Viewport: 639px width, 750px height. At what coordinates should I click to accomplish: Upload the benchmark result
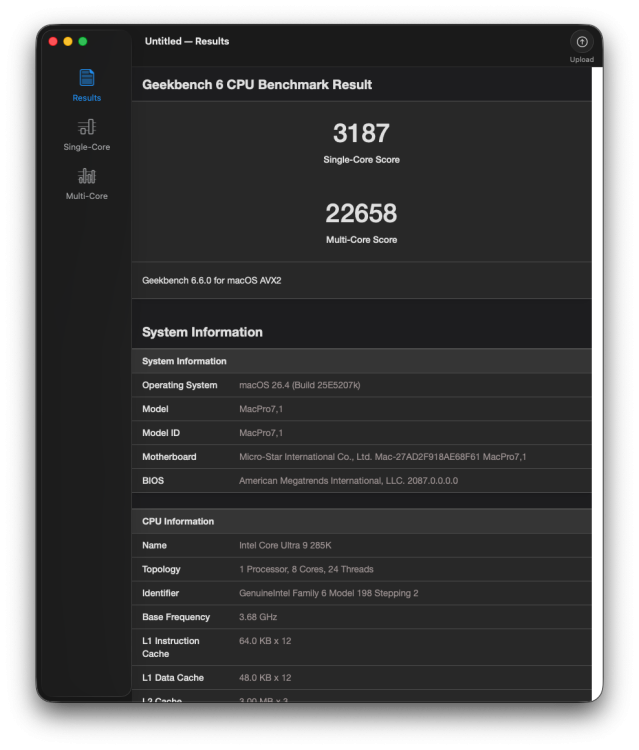point(582,47)
